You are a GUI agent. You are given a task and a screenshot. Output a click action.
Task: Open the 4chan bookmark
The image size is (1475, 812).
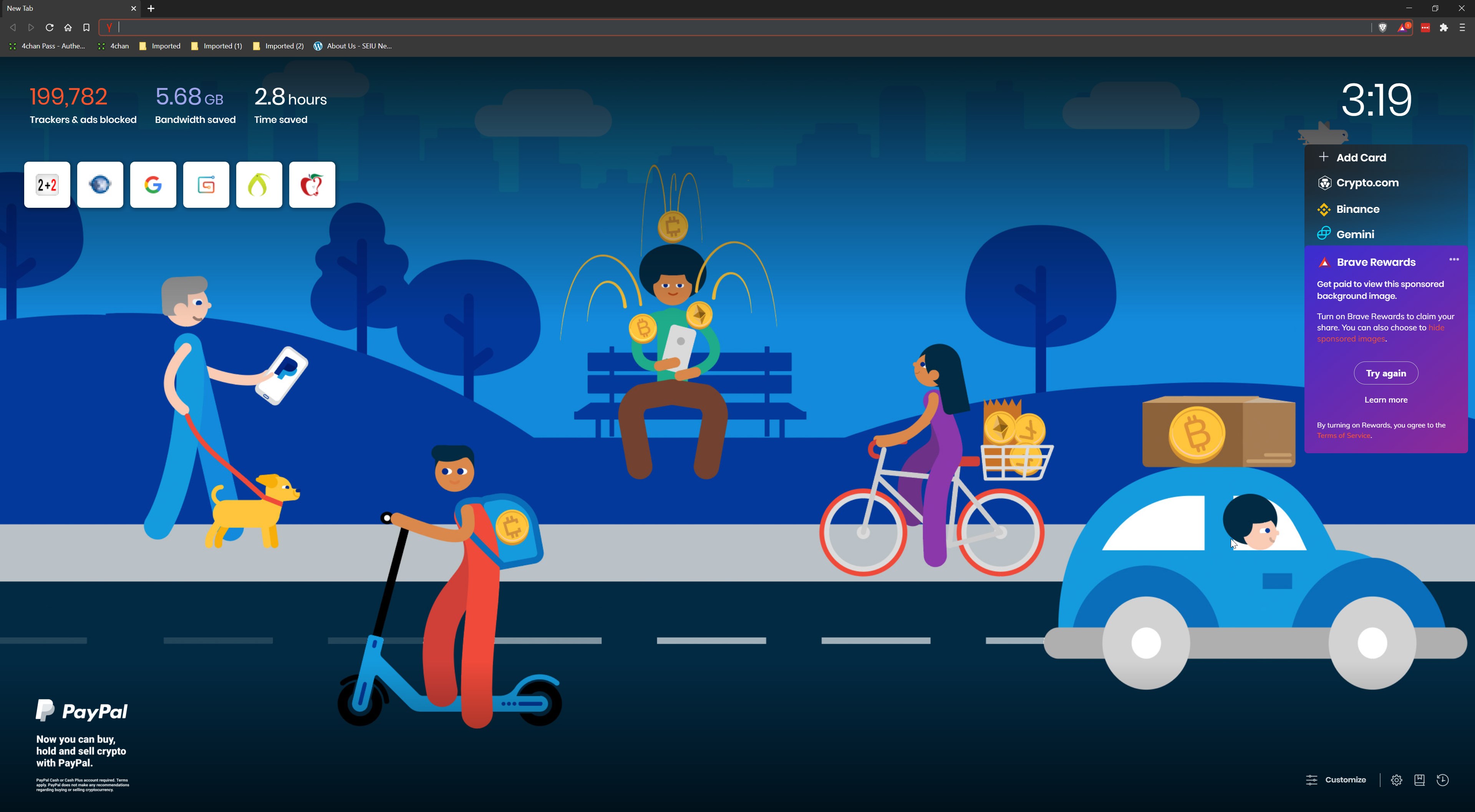[113, 46]
